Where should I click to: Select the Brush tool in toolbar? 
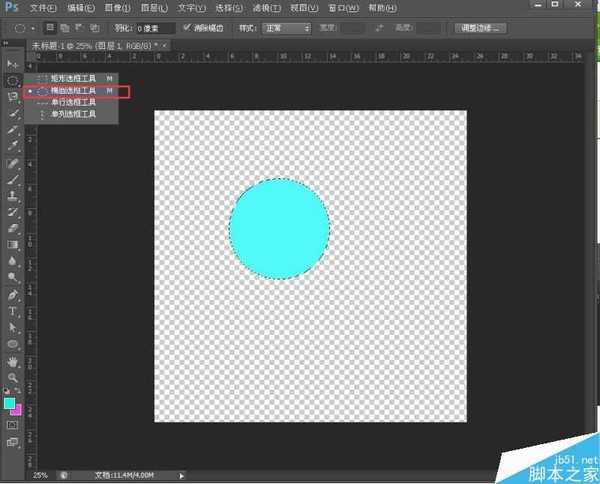[x=14, y=179]
